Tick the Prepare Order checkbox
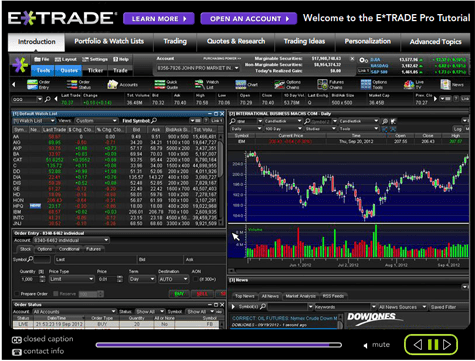The image size is (475, 361). [17, 294]
